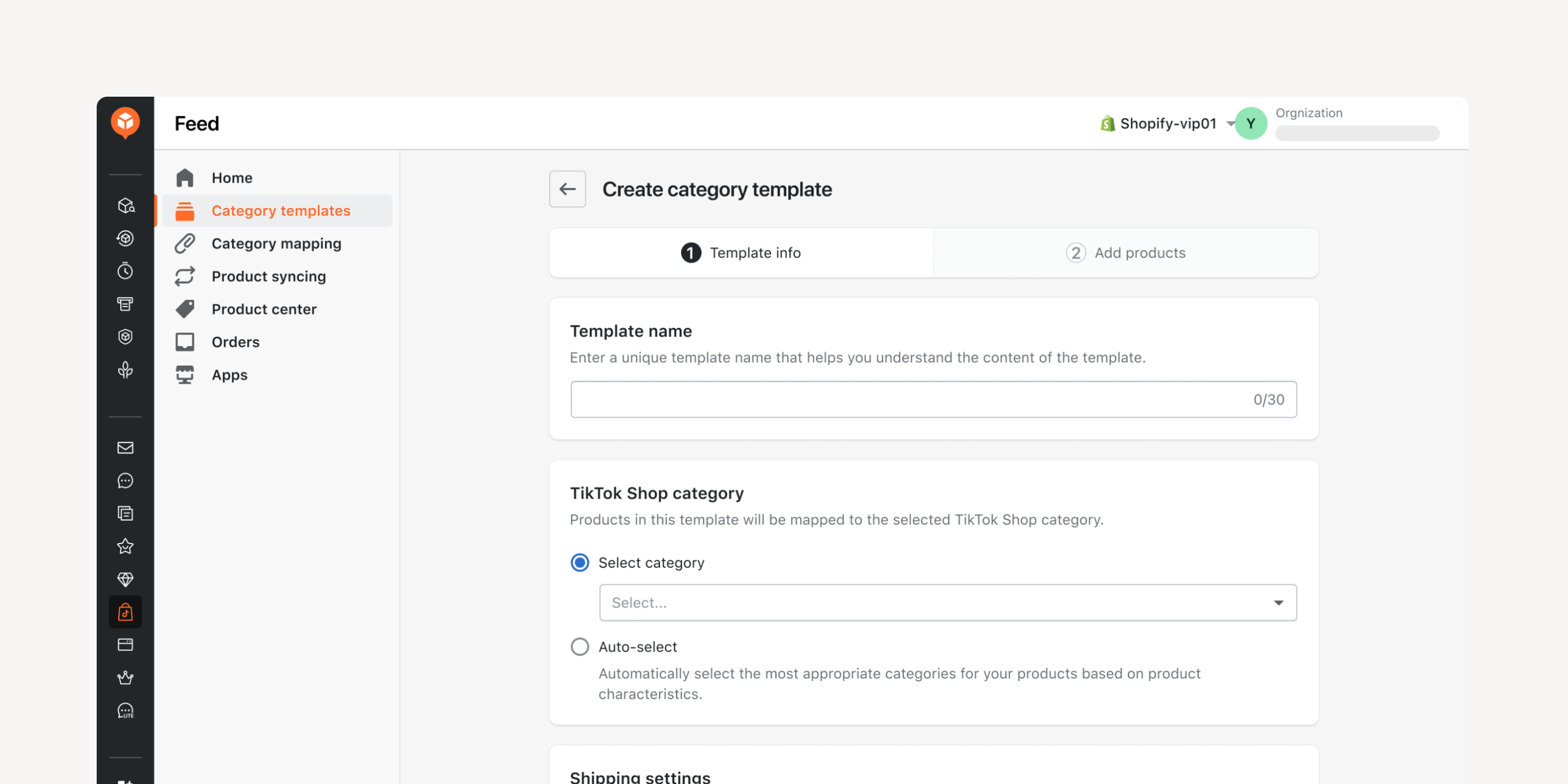Click the package search icon in dark sidebar

125,205
